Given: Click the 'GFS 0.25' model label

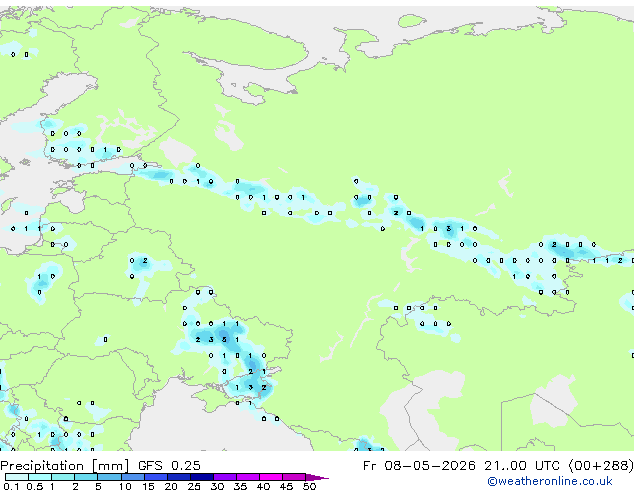Looking at the screenshot, I should coord(169,466).
